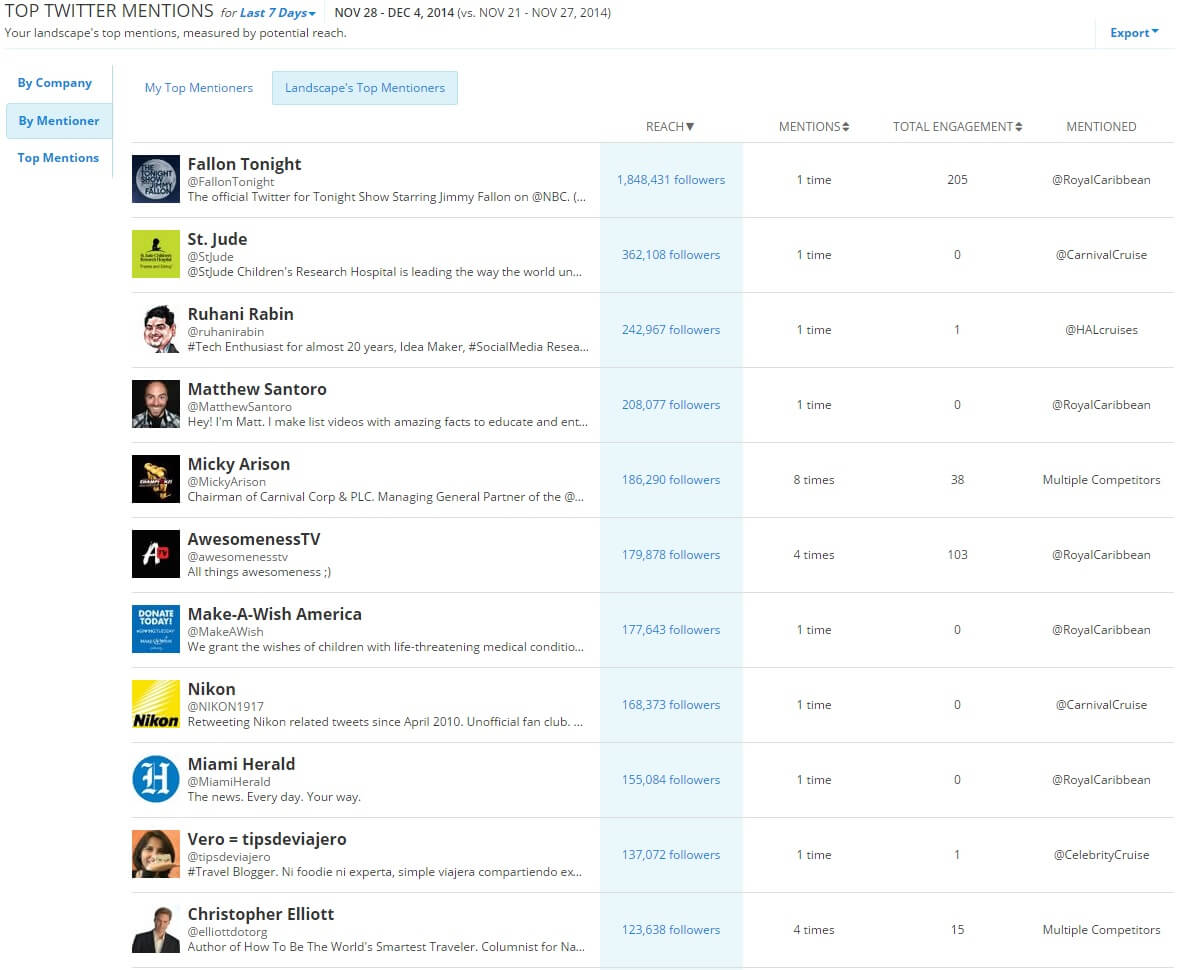Click the @HALcruises mentioned cell
Viewport: 1186px width, 970px height.
pos(1101,330)
